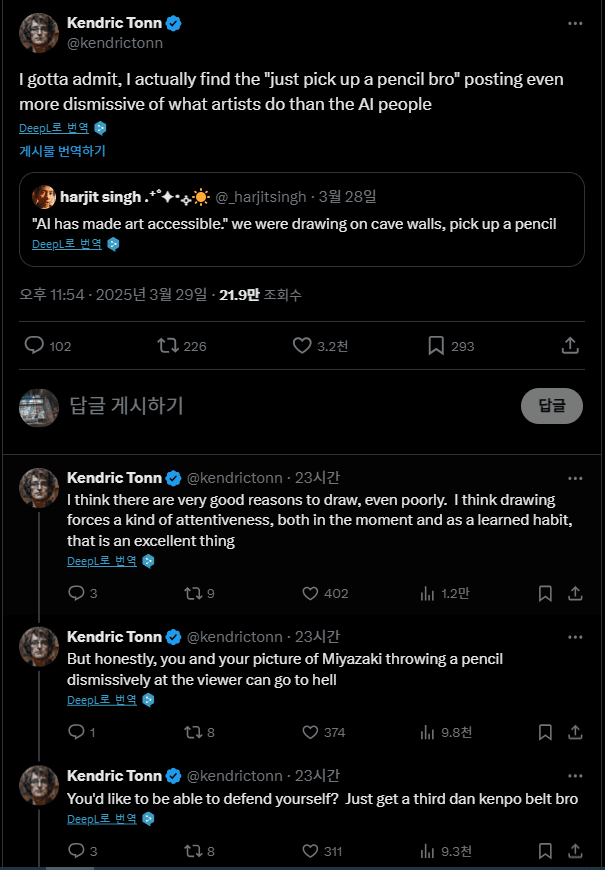The height and width of the screenshot is (870, 605).
Task: Click the 게시물 번역하기 translate link
Action: [x=62, y=151]
